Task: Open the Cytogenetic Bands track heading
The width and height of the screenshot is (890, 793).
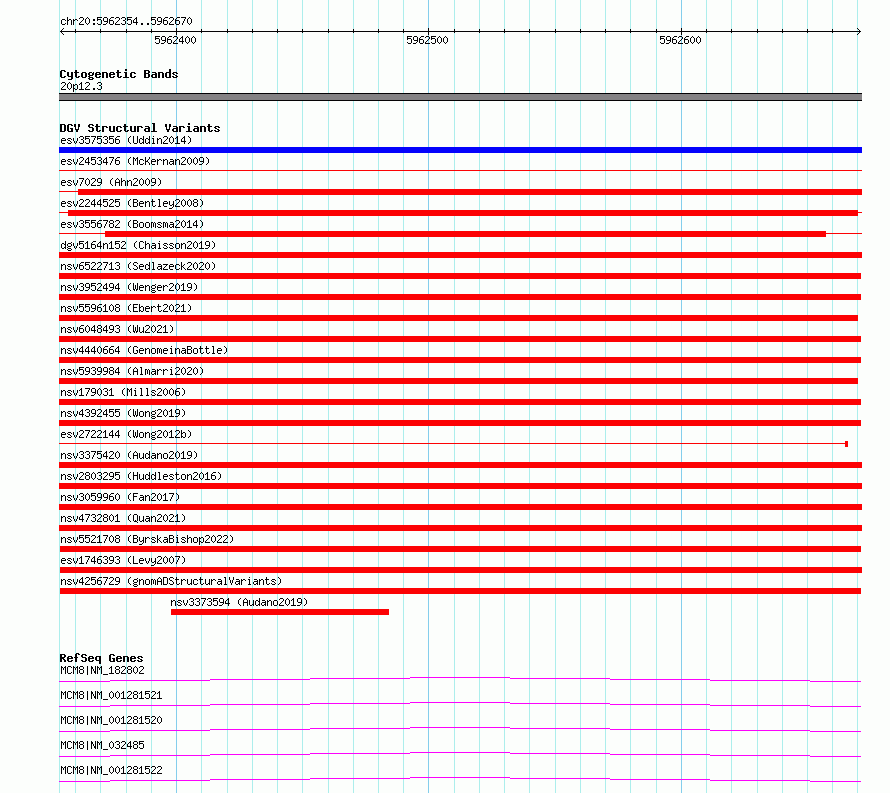Action: 119,74
